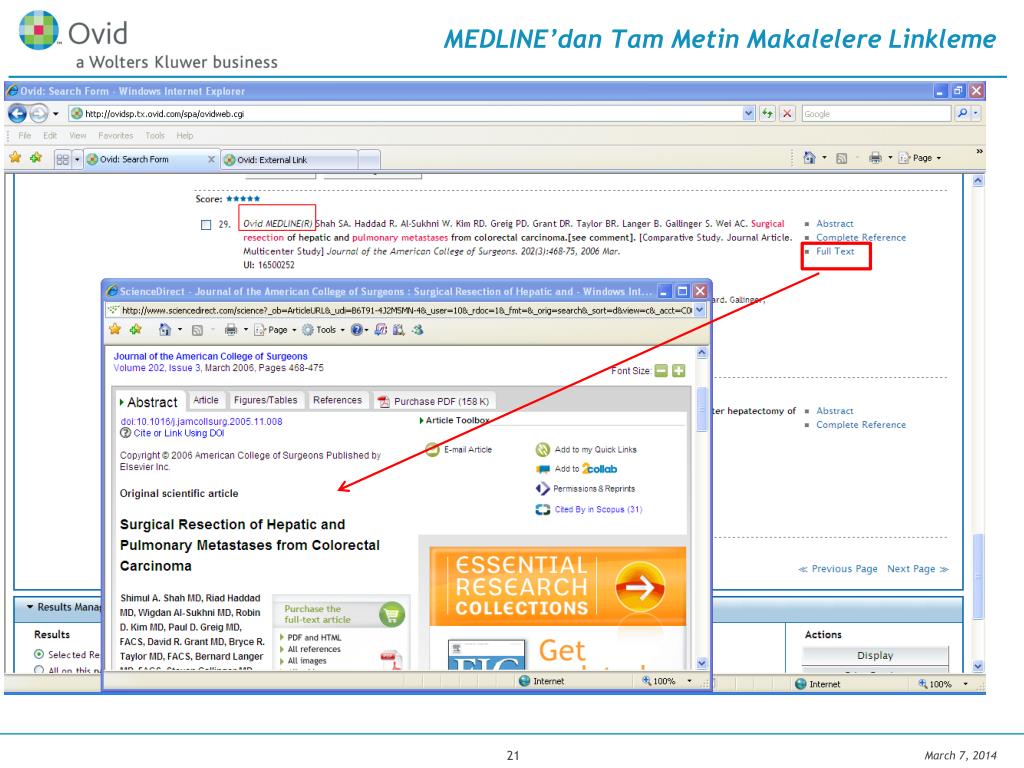Click the Journal of the American College of Surgeons link
The height and width of the screenshot is (768, 1024).
[x=210, y=356]
